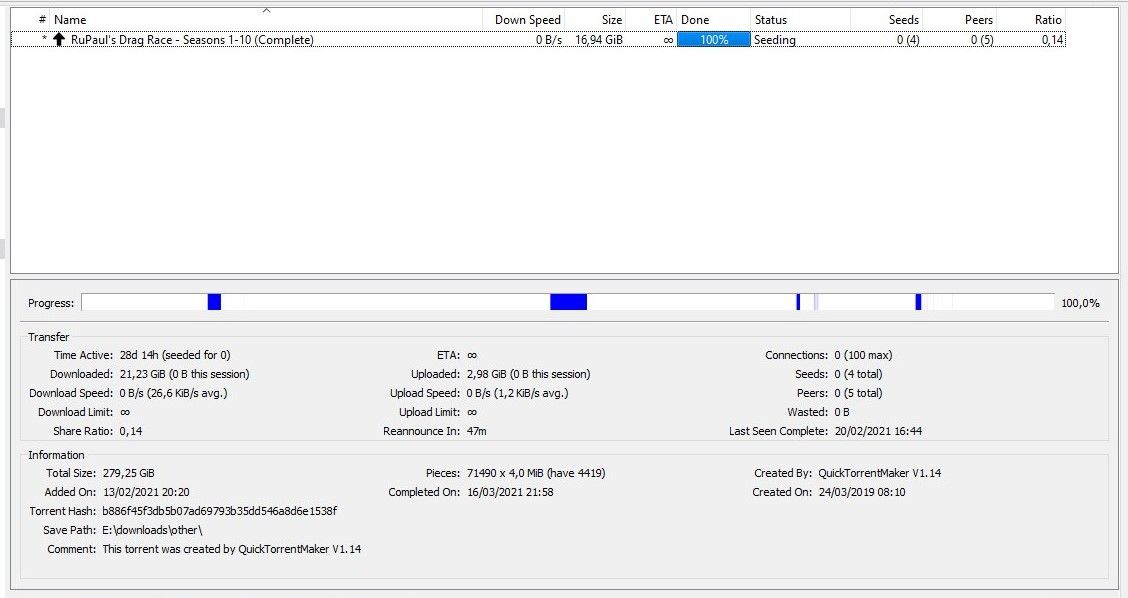Screen dimensions: 1128x598
Task: Click the Ratio column header
Action: 1048,20
